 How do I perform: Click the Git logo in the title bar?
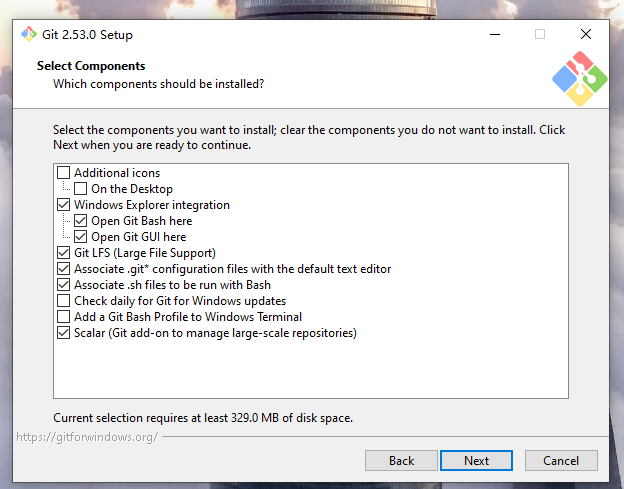coord(29,34)
